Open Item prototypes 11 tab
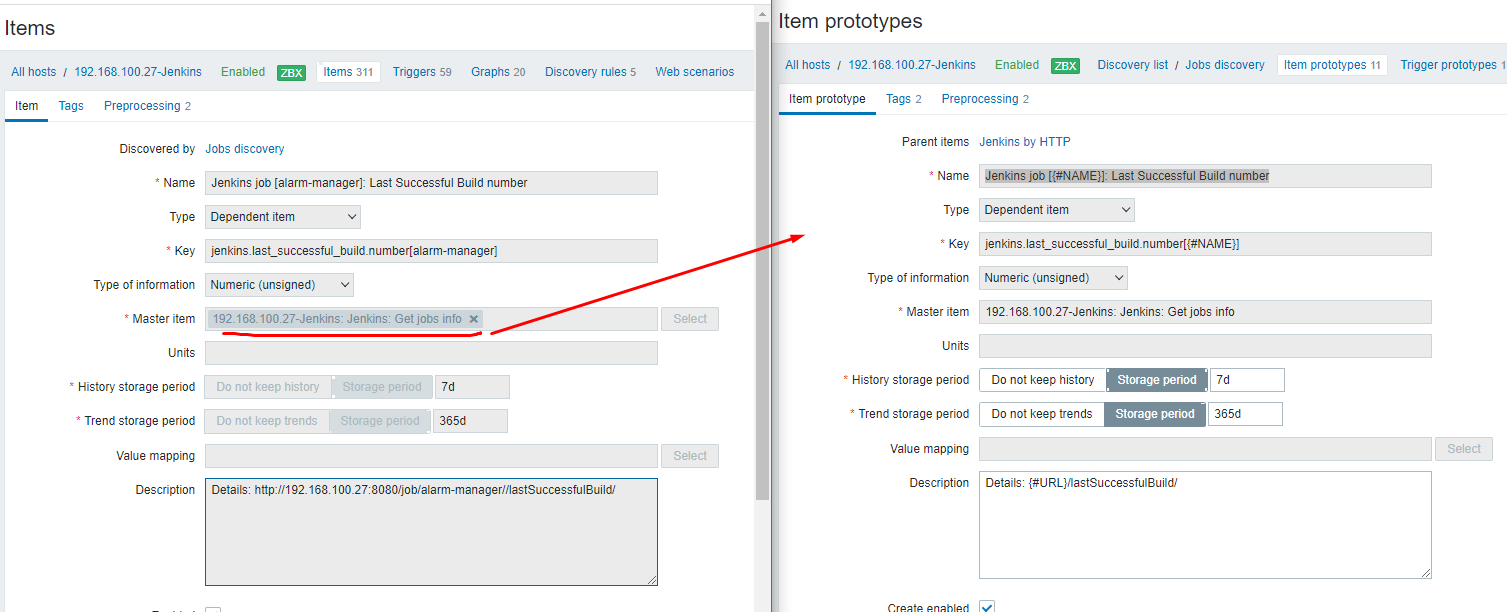This screenshot has height=612, width=1507. (x=1332, y=65)
